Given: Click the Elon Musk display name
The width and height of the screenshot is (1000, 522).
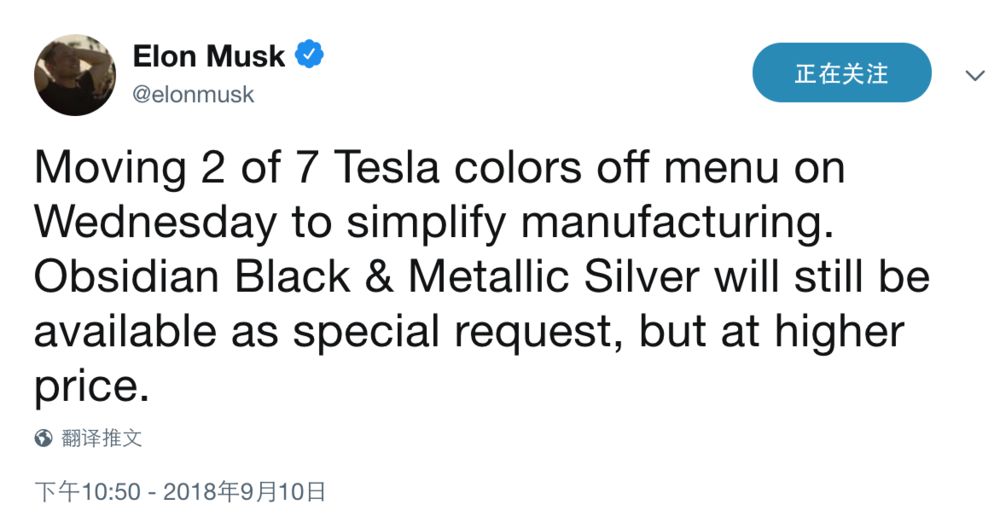Looking at the screenshot, I should pyautogui.click(x=208, y=56).
